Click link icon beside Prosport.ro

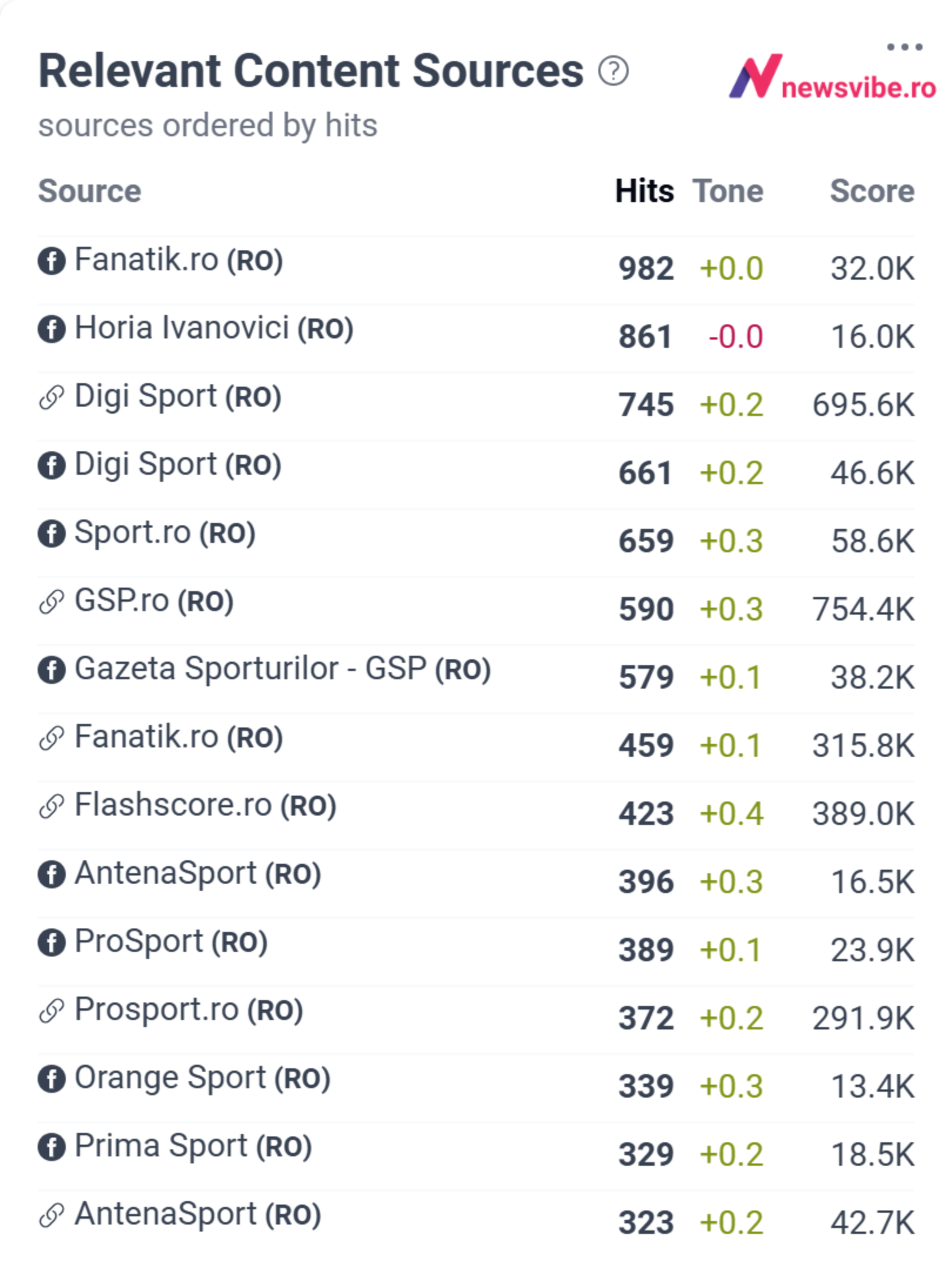(52, 1011)
